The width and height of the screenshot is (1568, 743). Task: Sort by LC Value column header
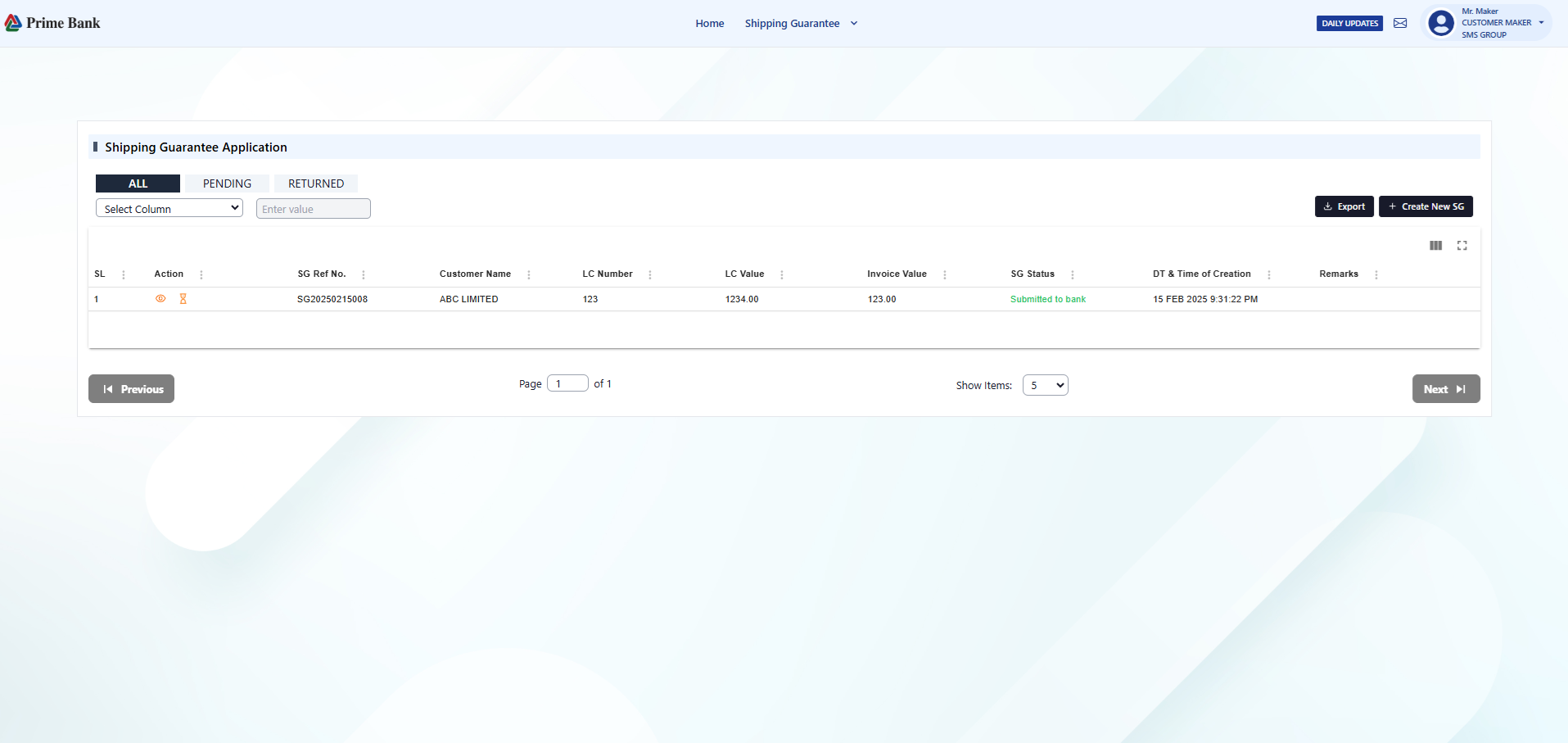coord(744,274)
